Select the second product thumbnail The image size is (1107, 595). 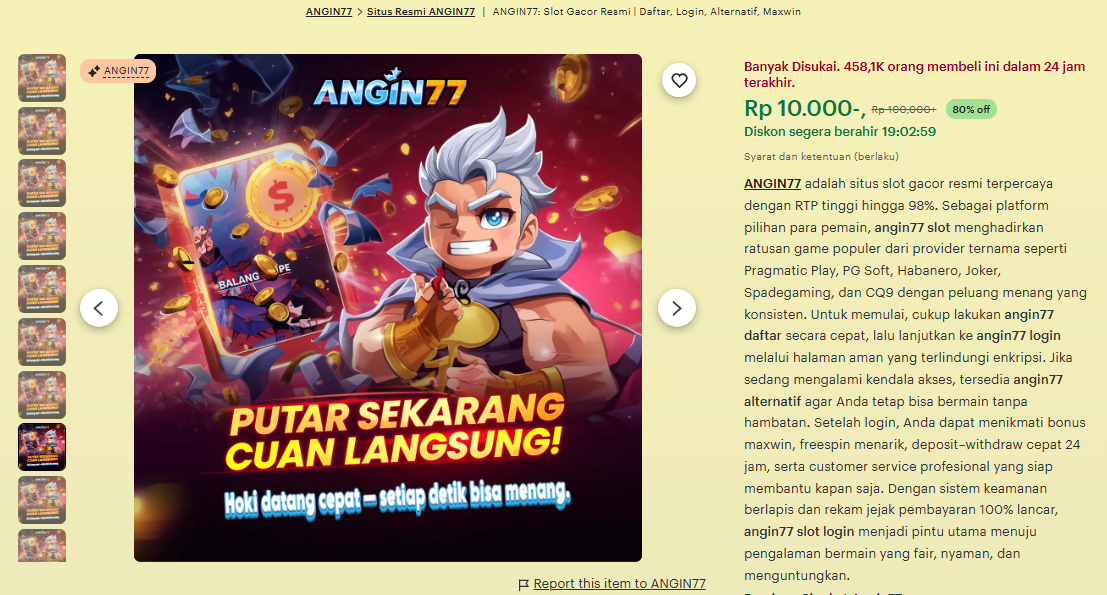point(42,131)
